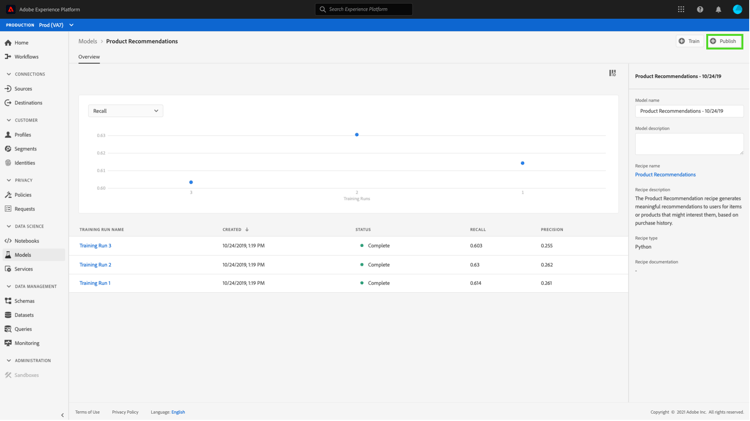Screen dimensions: 750x421
Task: Click the Training Run Name column header
Action: [101, 230]
